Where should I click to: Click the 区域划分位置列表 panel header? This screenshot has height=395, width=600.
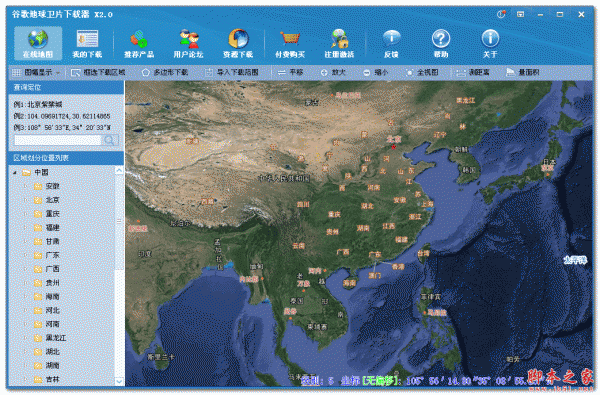coord(66,158)
